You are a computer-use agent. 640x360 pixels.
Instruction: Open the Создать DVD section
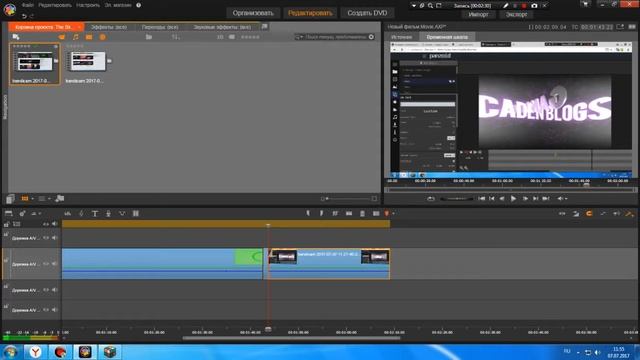367,13
